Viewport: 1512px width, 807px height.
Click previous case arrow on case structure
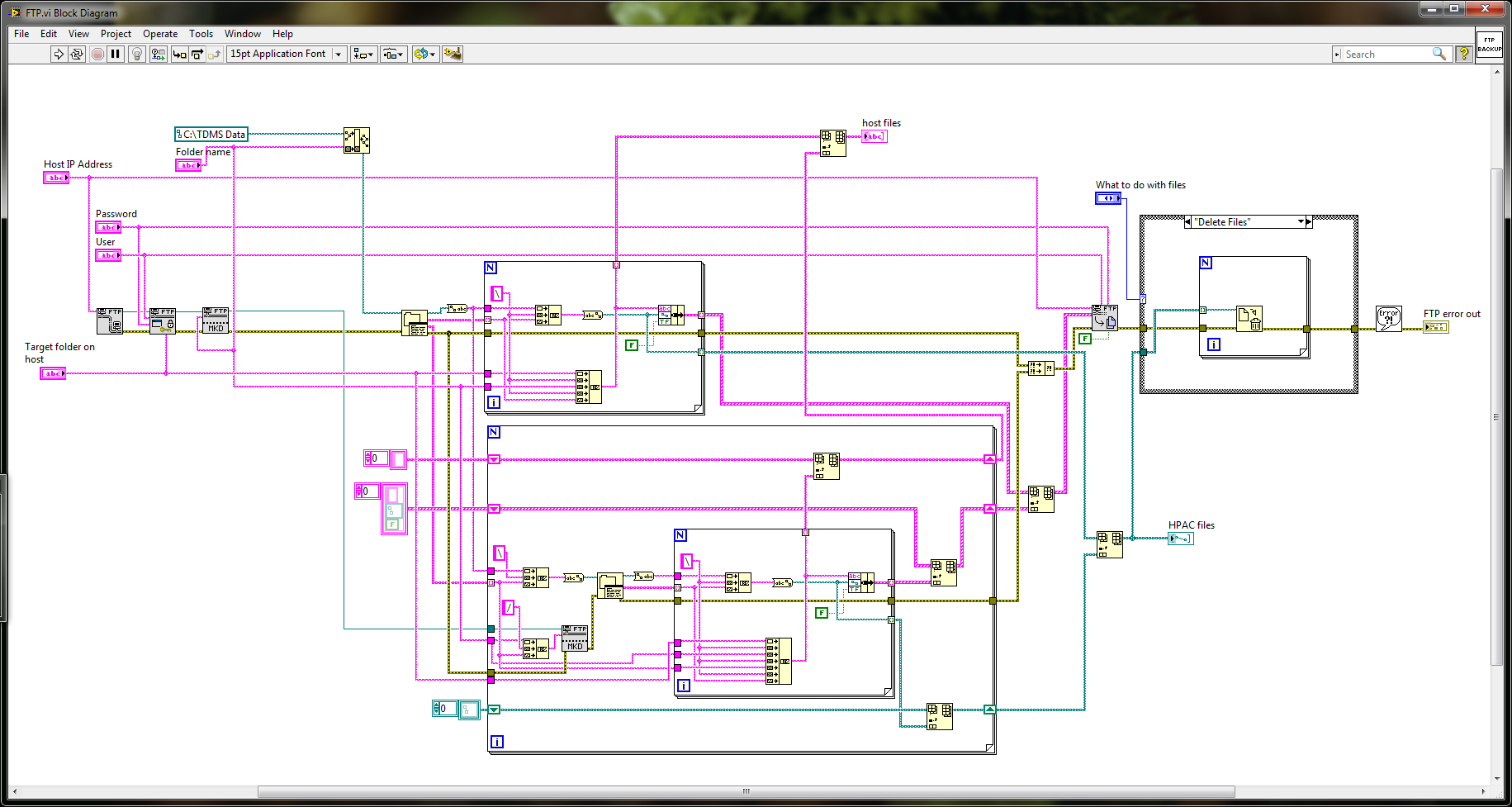point(1187,222)
